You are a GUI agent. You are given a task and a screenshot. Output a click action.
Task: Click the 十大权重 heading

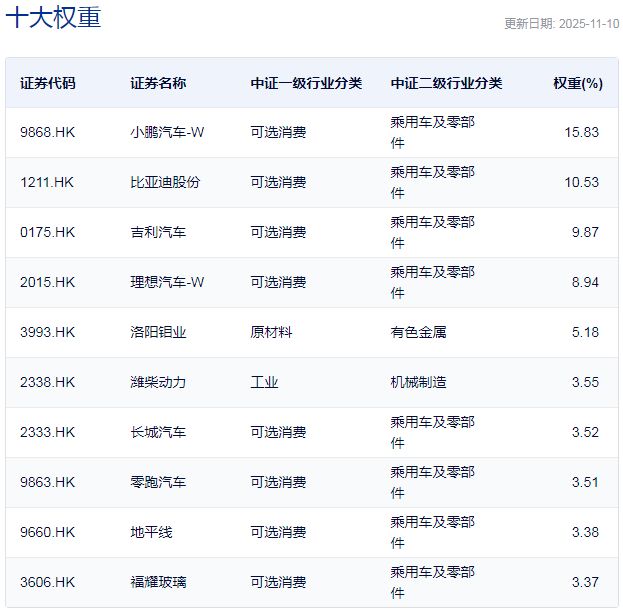tap(53, 18)
